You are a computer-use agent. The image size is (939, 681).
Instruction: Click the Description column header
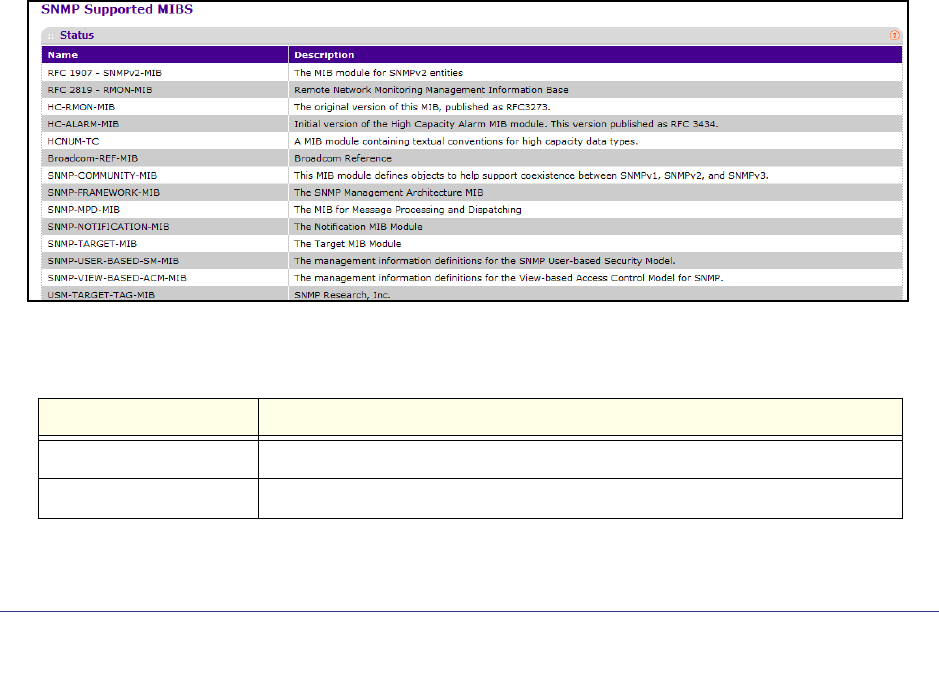coord(595,55)
